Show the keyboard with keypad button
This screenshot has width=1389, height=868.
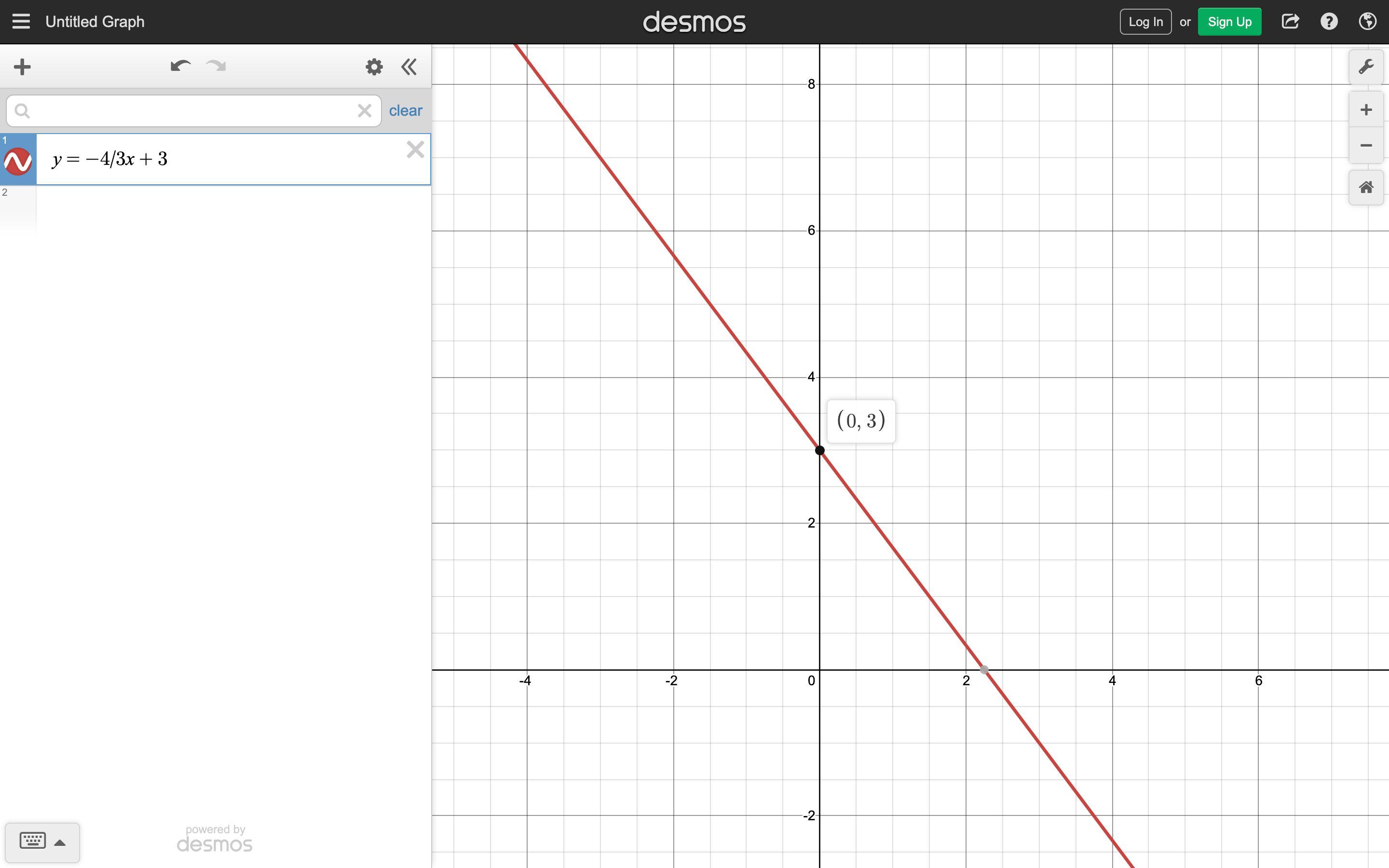pyautogui.click(x=33, y=841)
